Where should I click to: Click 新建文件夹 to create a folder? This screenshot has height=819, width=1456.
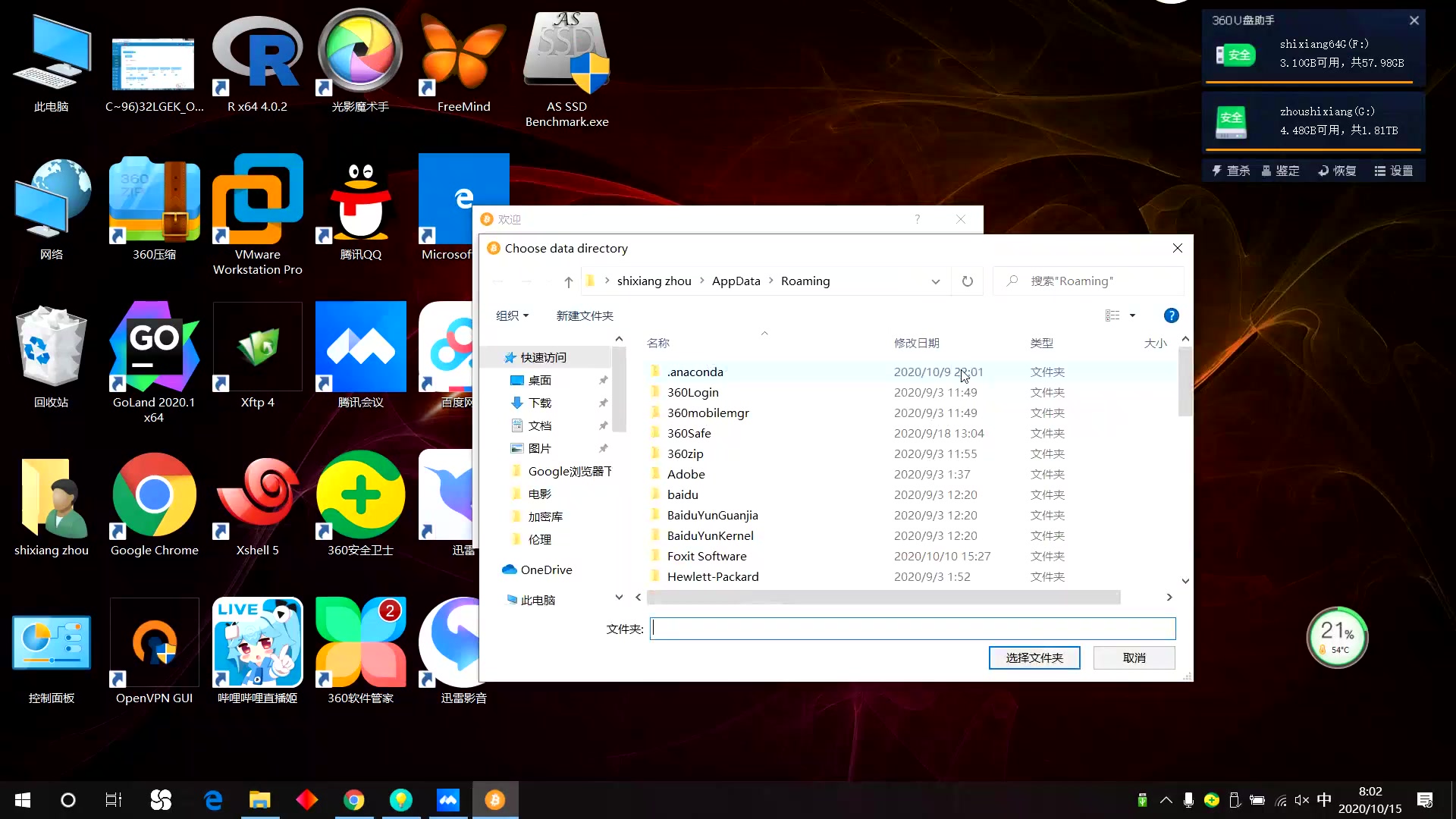(x=585, y=315)
